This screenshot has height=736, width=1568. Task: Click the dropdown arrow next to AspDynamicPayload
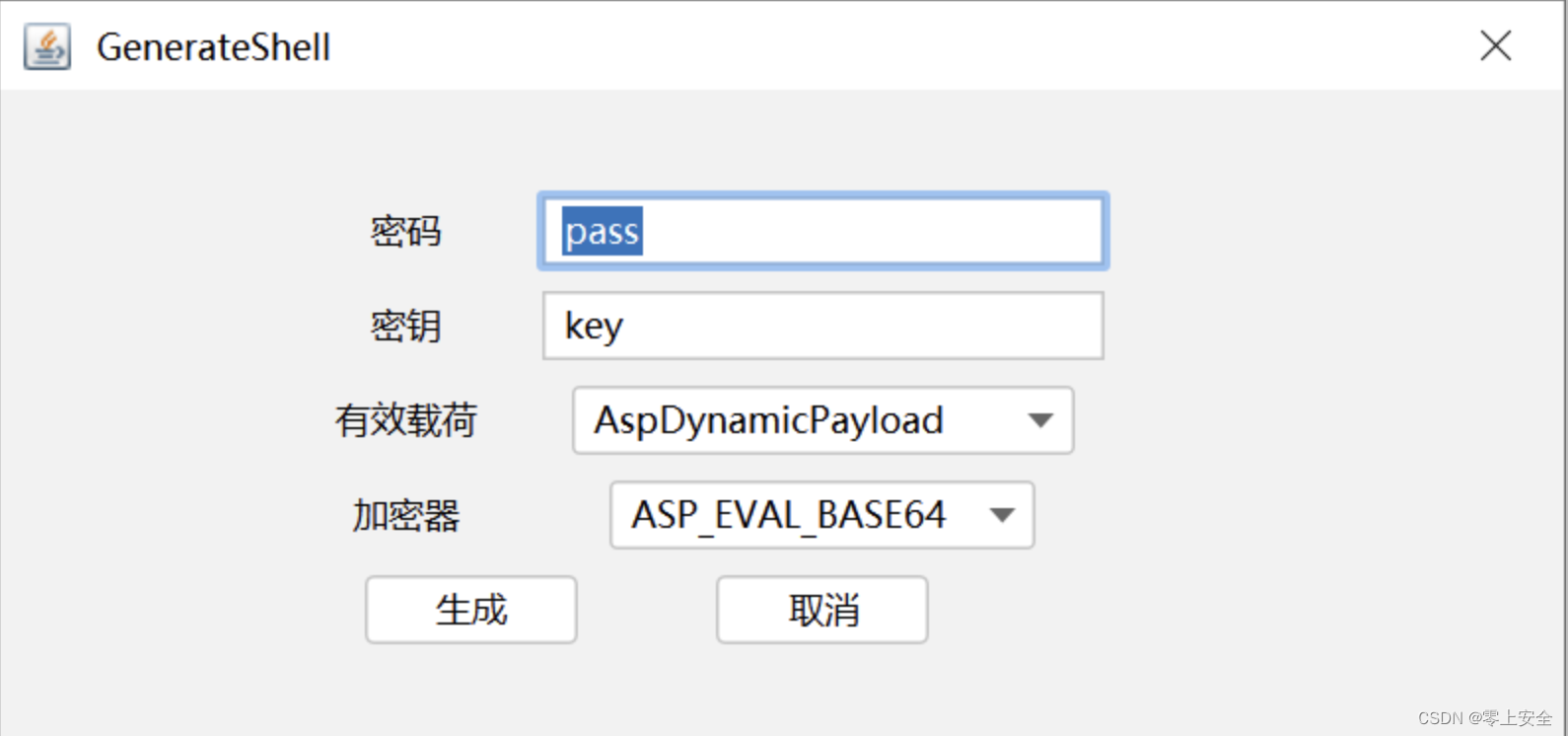click(x=1039, y=420)
